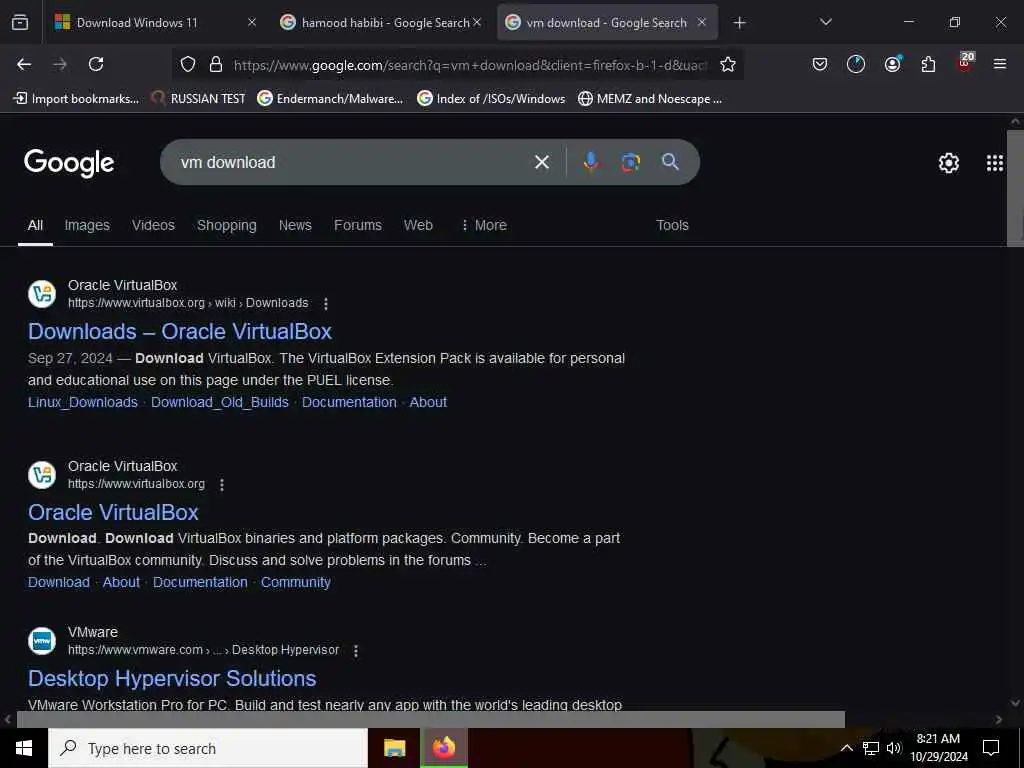Image resolution: width=1024 pixels, height=768 pixels.
Task: Open Google quick settings gear
Action: (x=948, y=163)
